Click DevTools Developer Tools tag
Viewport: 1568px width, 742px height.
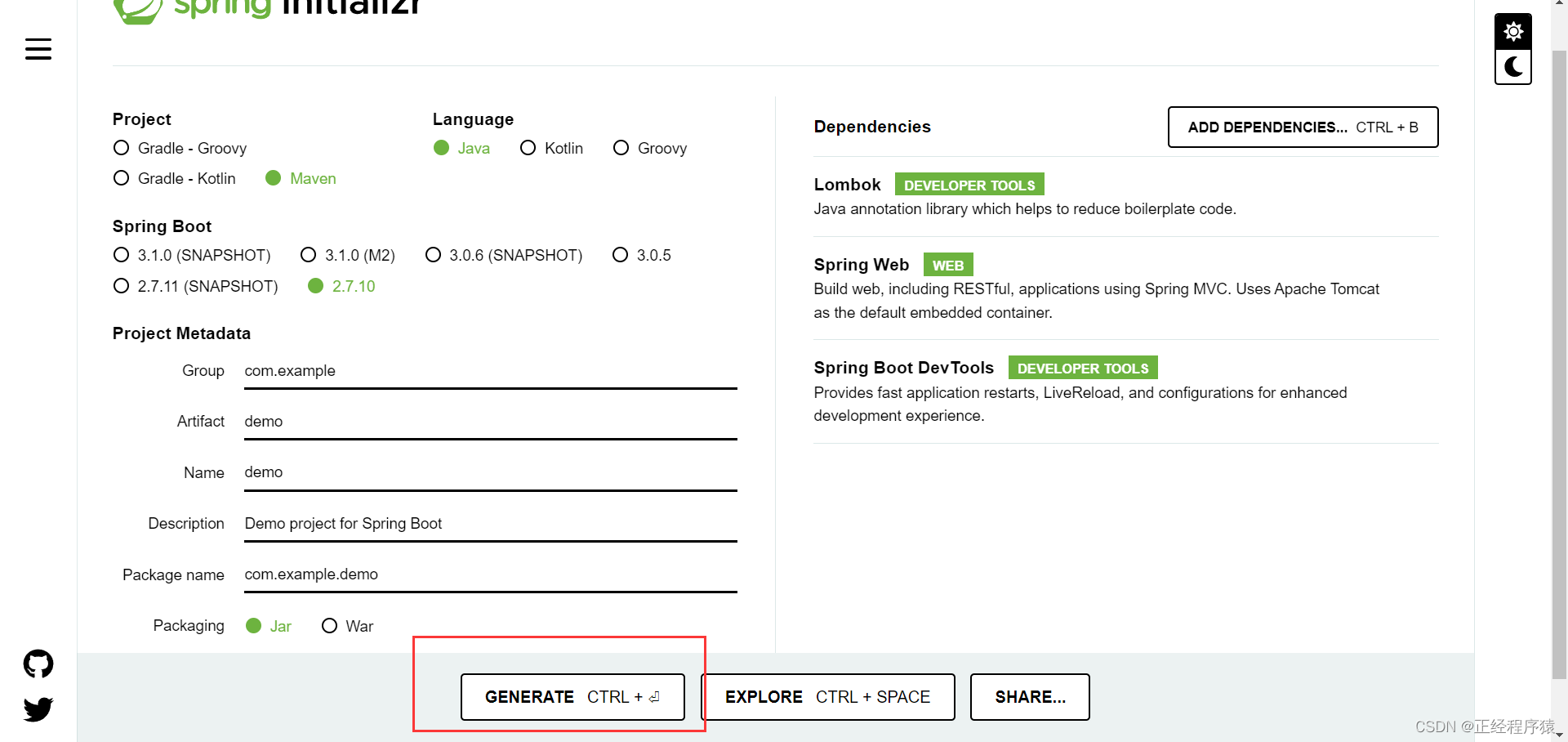(1083, 368)
